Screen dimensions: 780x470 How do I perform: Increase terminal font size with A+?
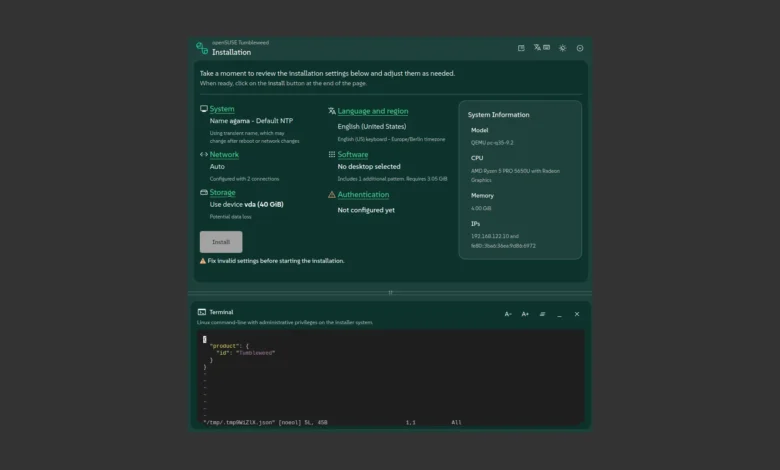[525, 314]
